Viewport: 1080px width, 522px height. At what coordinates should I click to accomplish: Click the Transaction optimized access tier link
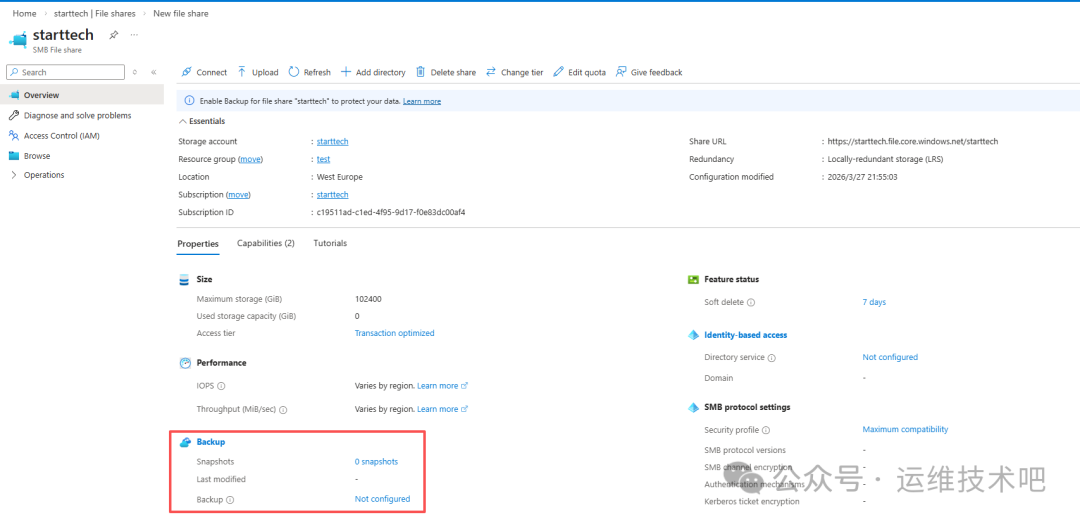395,333
